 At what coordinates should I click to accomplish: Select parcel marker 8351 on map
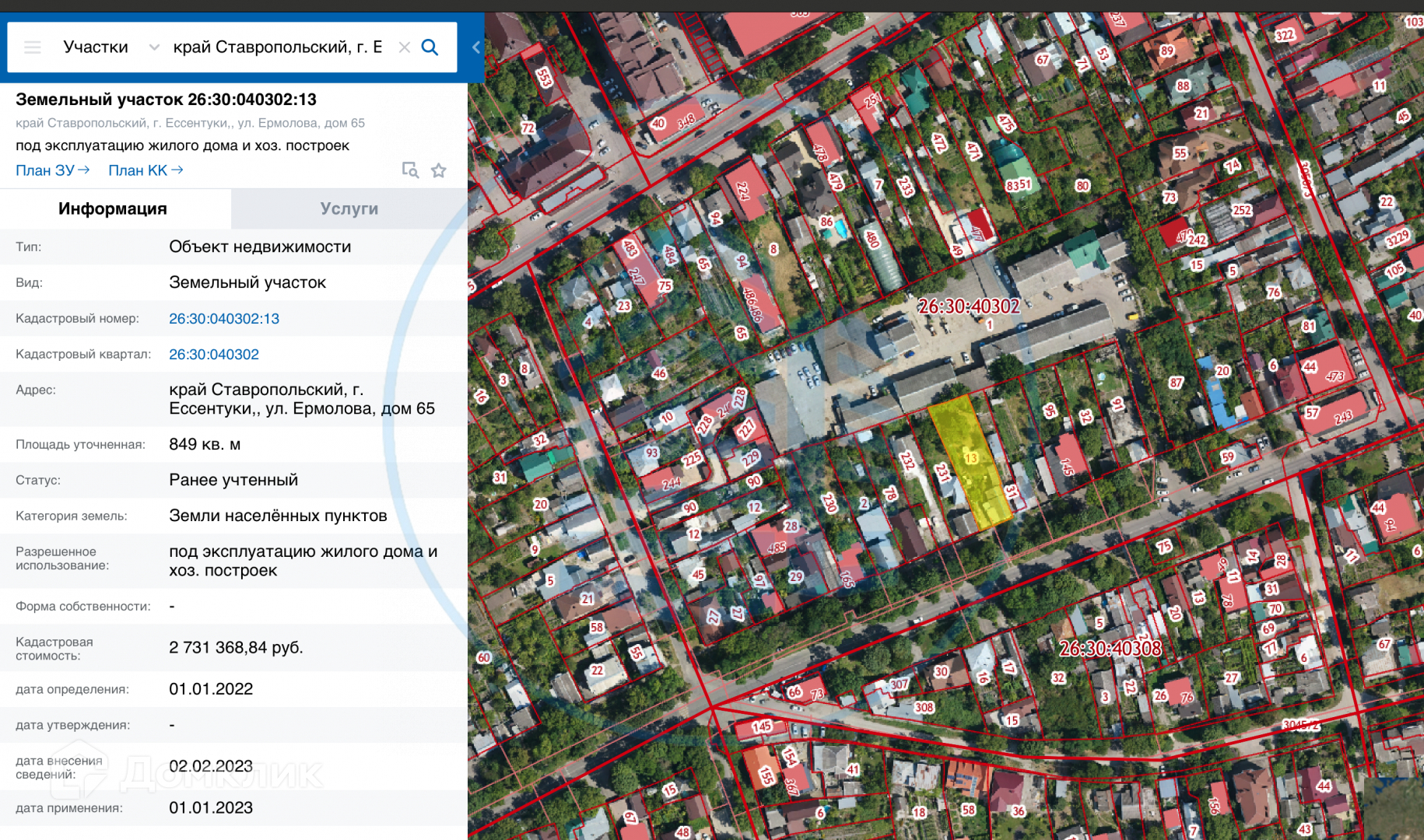click(x=1018, y=185)
